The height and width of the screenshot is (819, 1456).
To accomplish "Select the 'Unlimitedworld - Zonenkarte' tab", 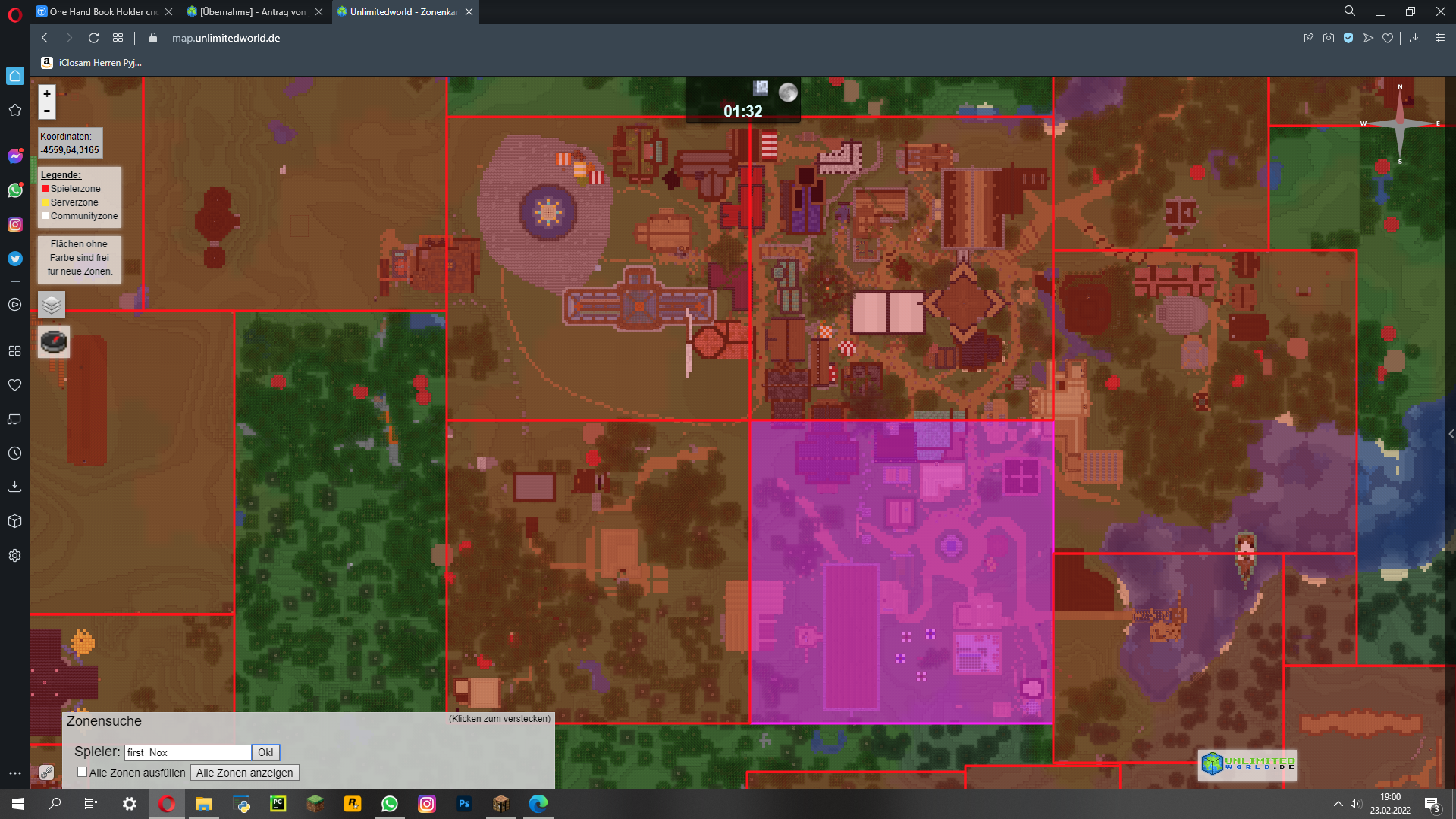I will pos(404,11).
